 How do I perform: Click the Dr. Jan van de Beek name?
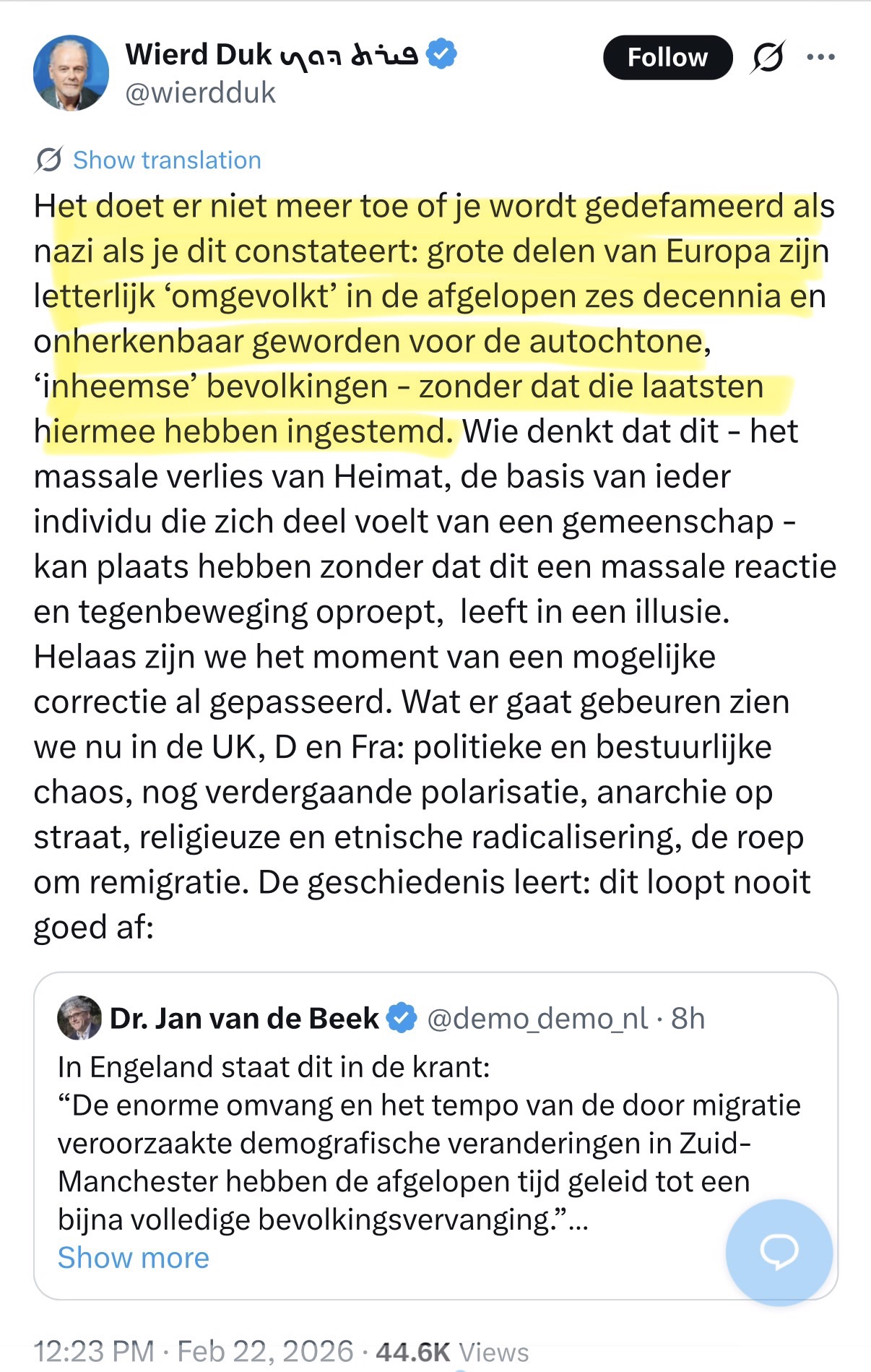(x=244, y=1019)
